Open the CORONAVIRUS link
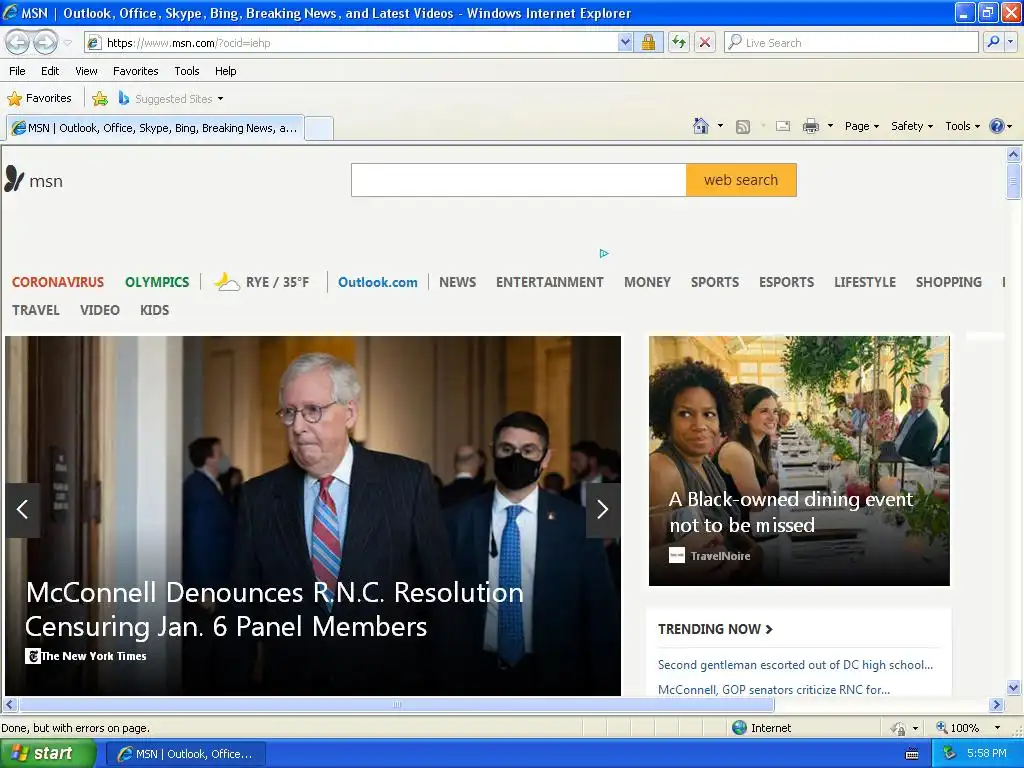The height and width of the screenshot is (768, 1024). [x=57, y=282]
